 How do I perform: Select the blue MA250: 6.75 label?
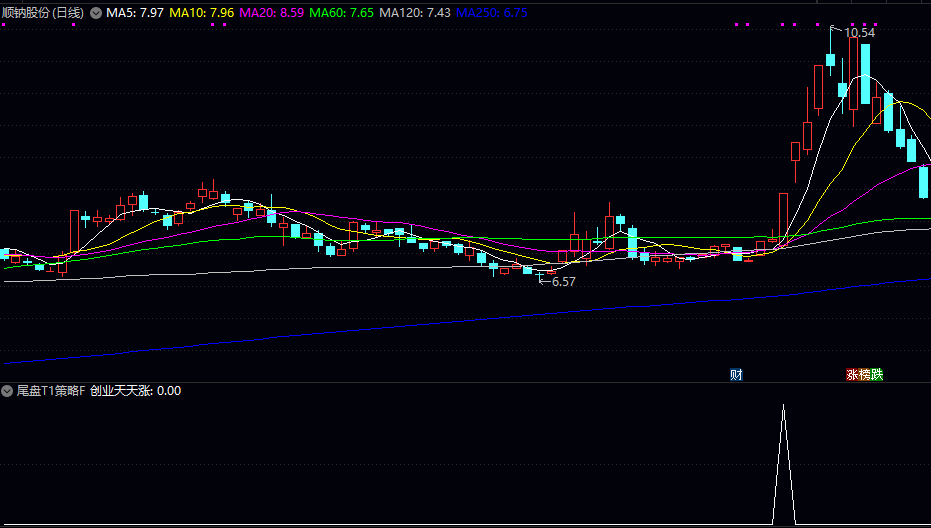point(492,13)
